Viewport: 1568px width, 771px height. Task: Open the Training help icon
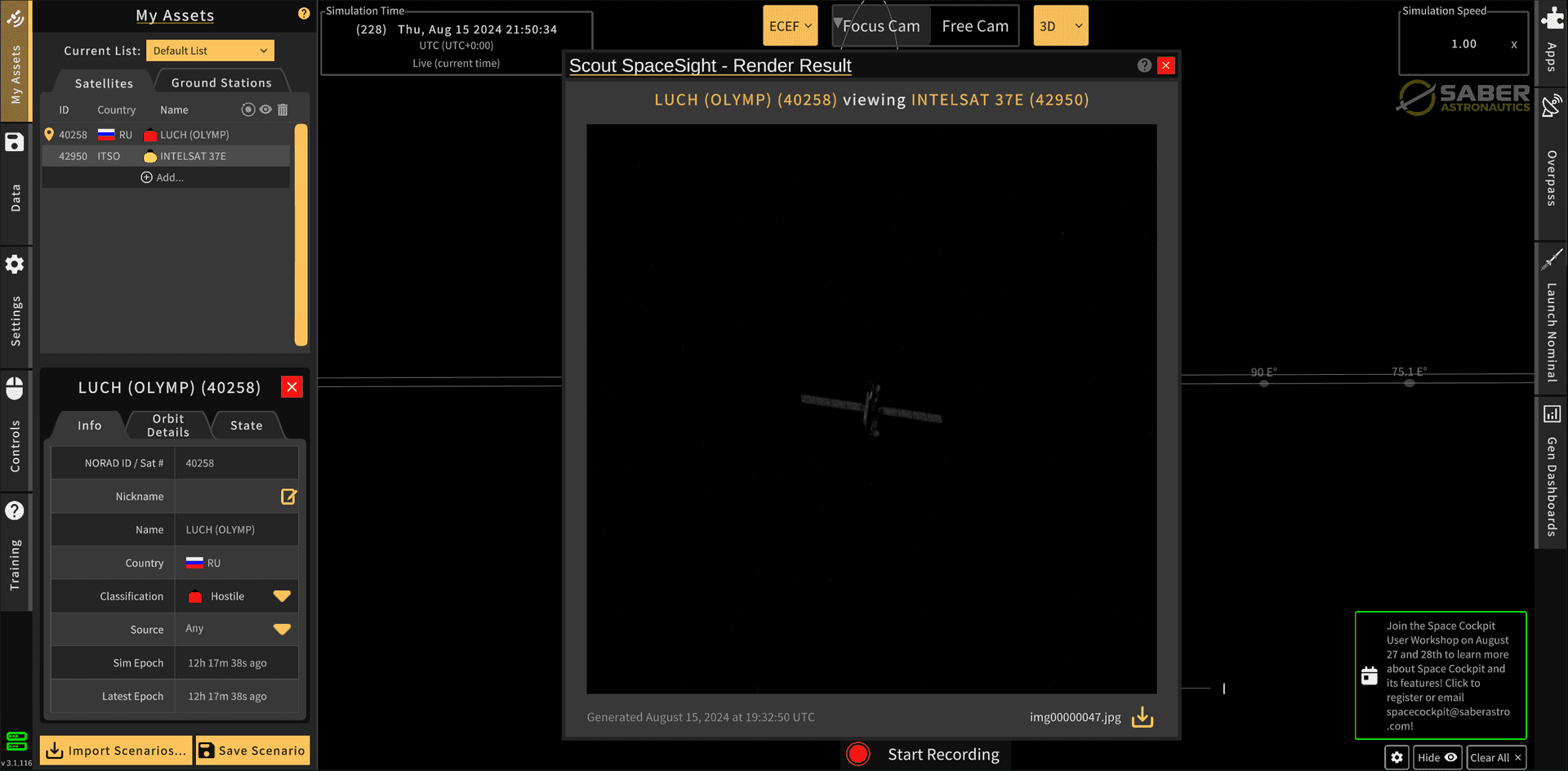pyautogui.click(x=15, y=510)
